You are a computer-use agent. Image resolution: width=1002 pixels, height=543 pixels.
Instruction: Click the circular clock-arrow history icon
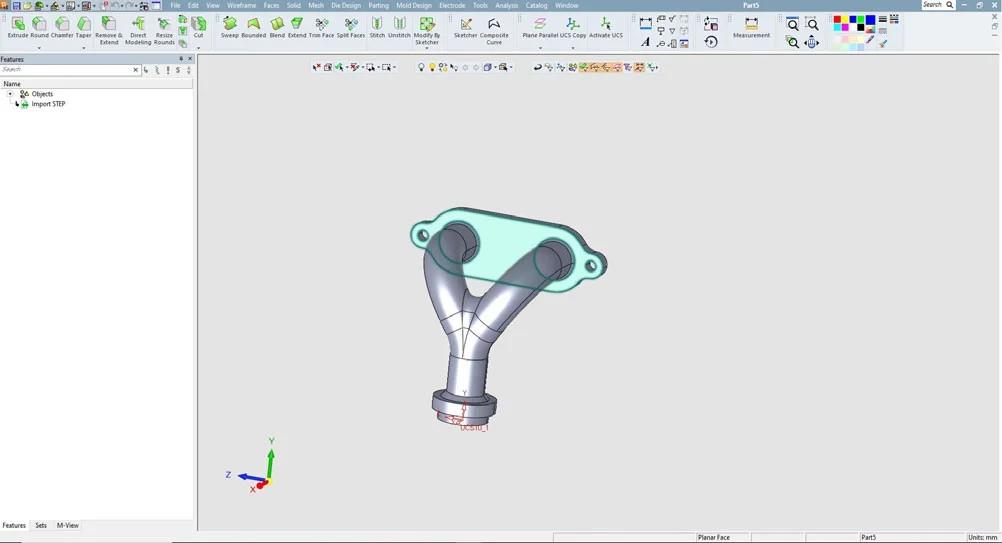click(x=711, y=42)
